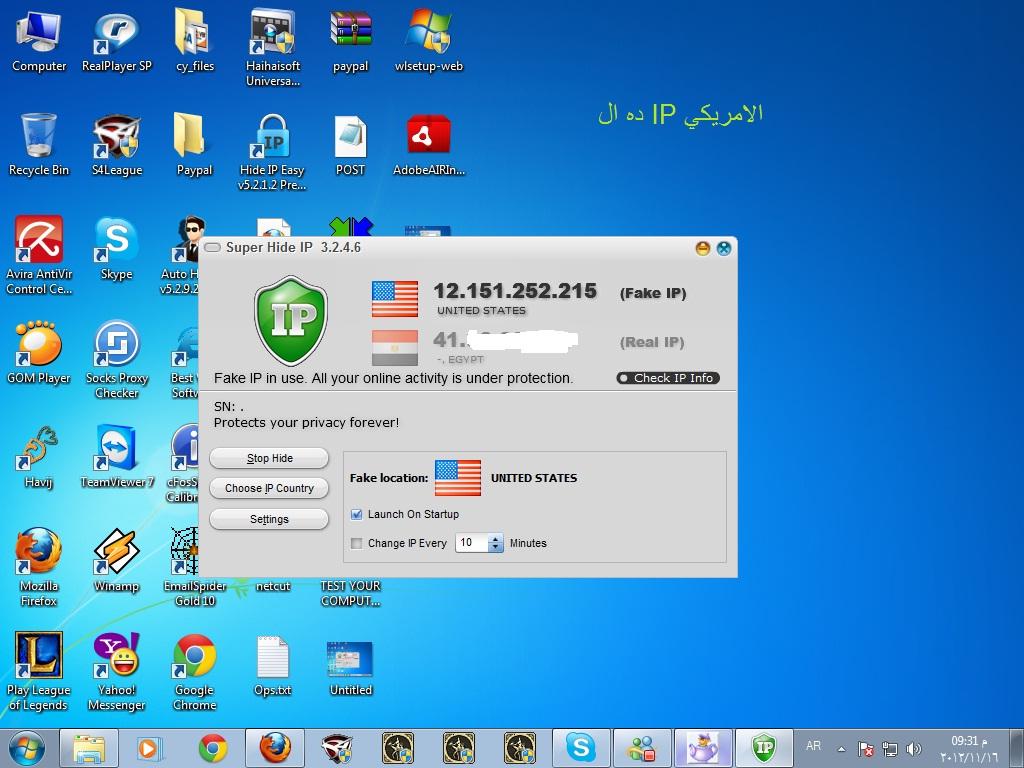The width and height of the screenshot is (1024, 768).
Task: Open the Computer desktop icon
Action: point(39,41)
